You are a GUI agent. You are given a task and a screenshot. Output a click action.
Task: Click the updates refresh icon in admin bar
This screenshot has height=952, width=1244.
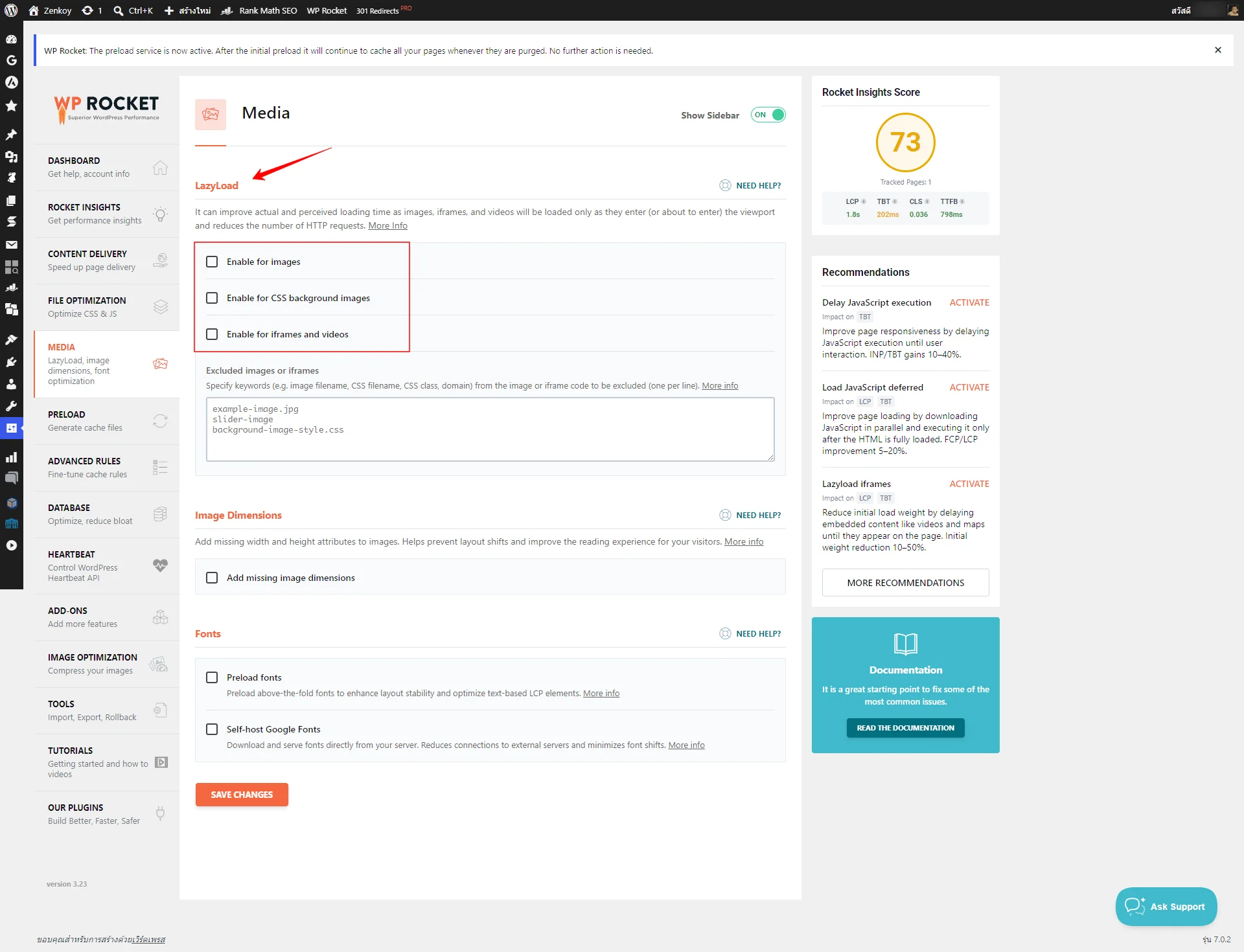pos(91,10)
